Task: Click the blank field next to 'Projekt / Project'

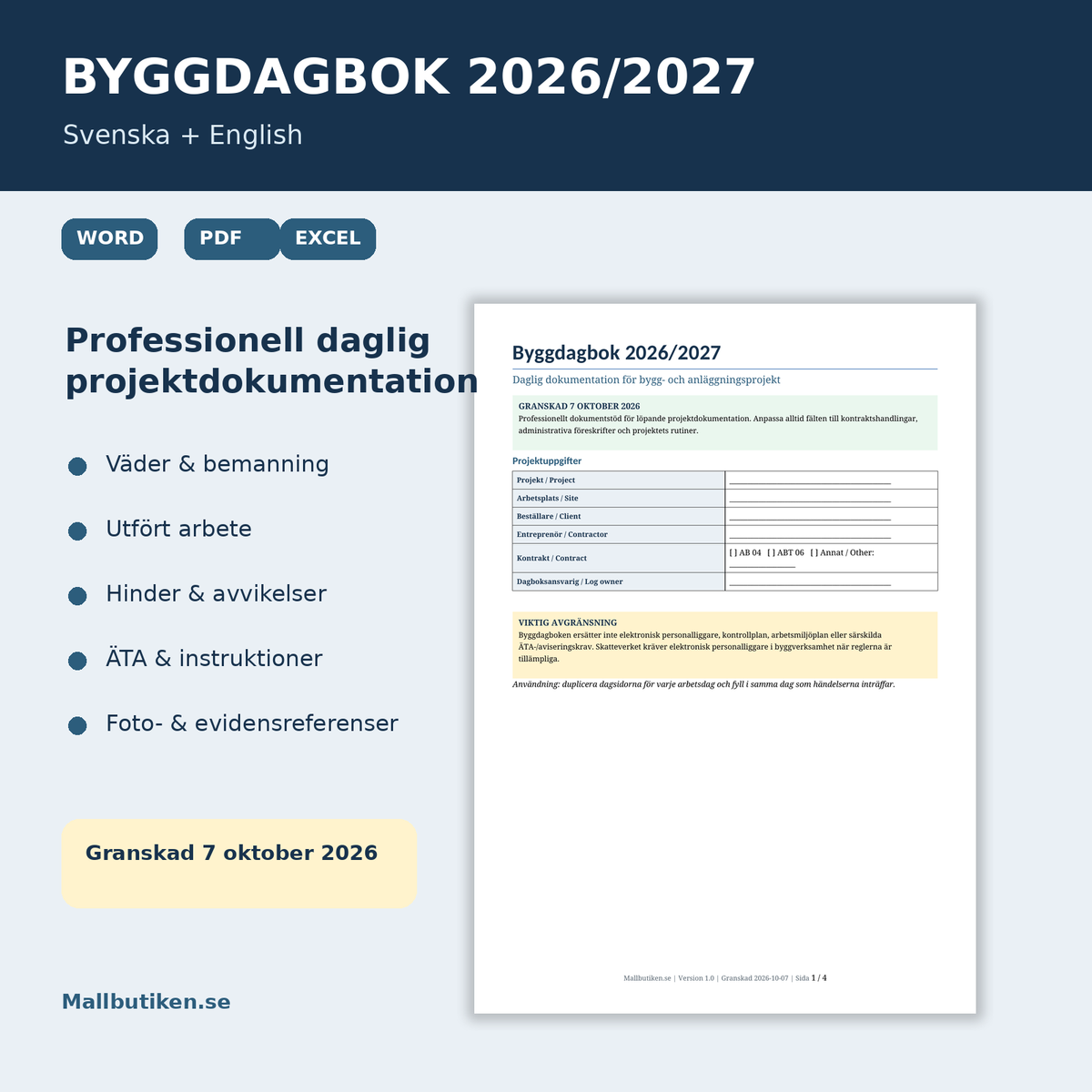Action: tap(831, 480)
